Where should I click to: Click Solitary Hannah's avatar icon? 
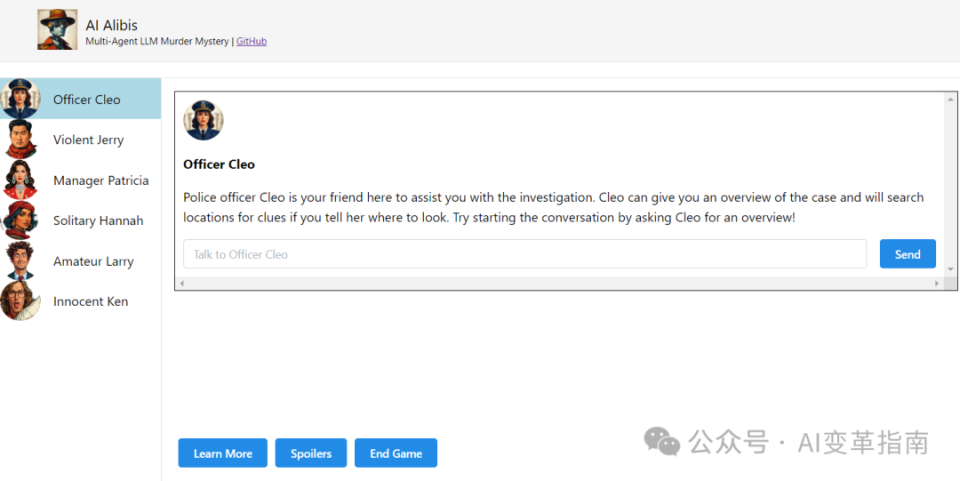[x=20, y=221]
